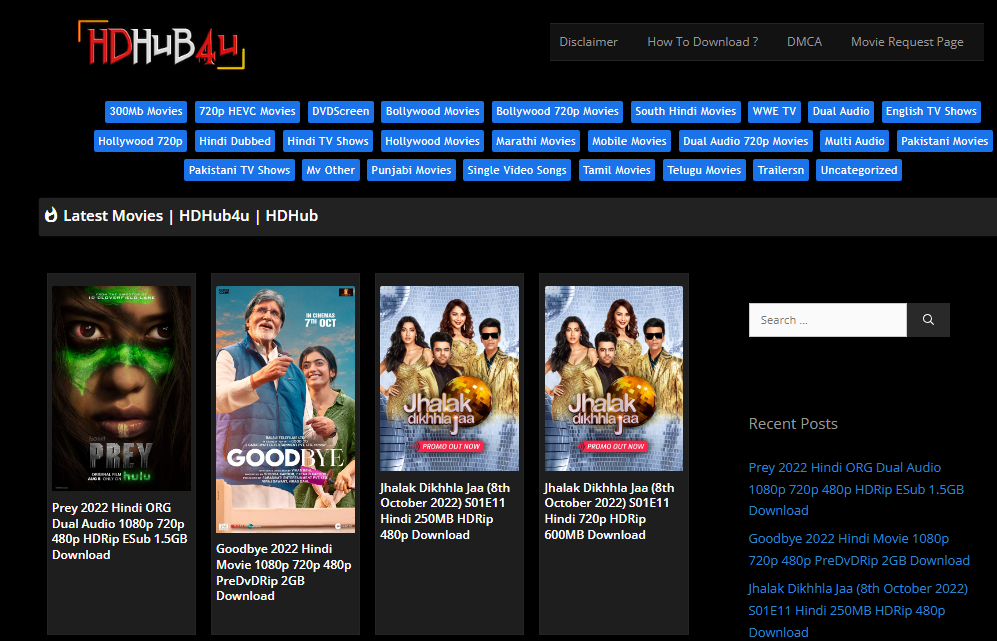The width and height of the screenshot is (997, 641).
Task: Open the How To Download ? page
Action: [x=703, y=42]
